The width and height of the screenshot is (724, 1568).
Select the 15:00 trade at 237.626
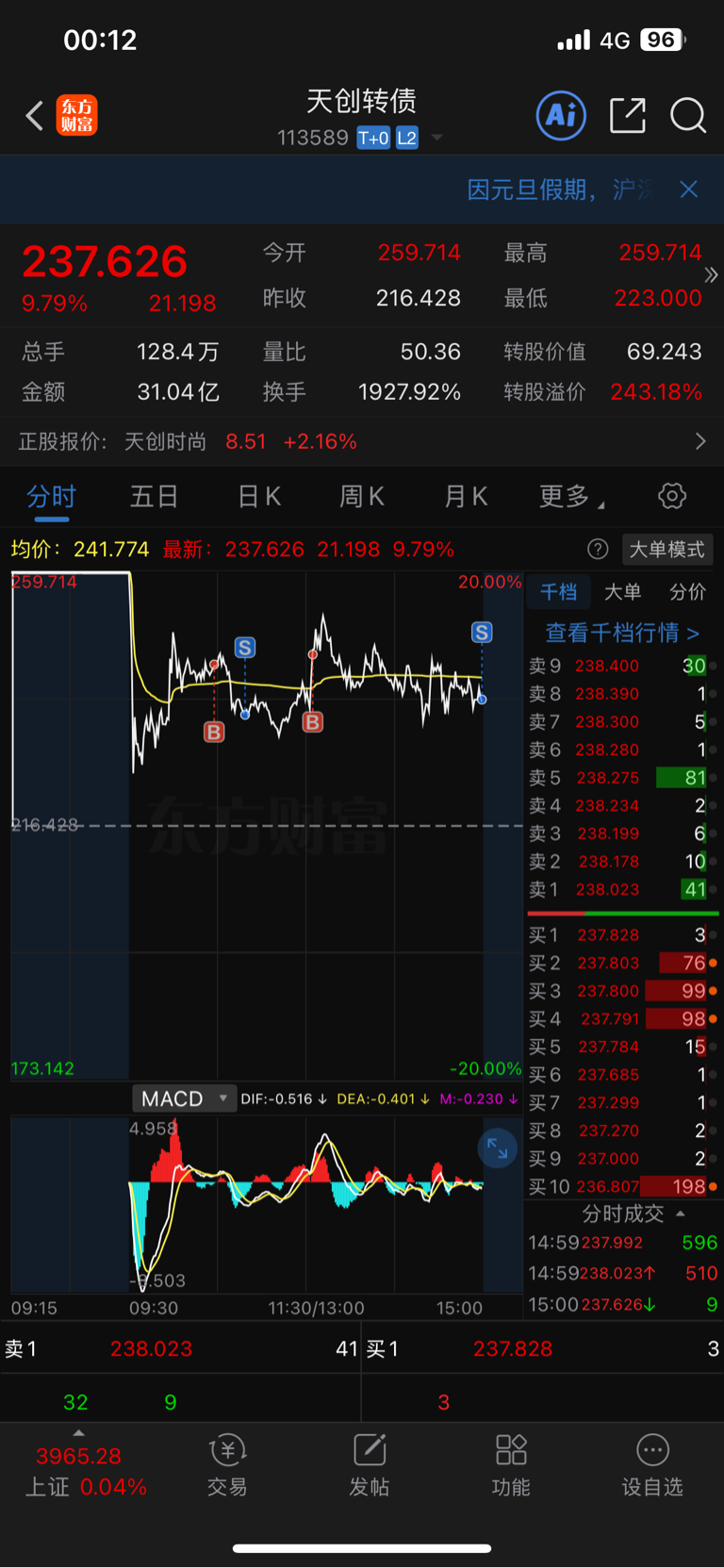click(x=622, y=1304)
